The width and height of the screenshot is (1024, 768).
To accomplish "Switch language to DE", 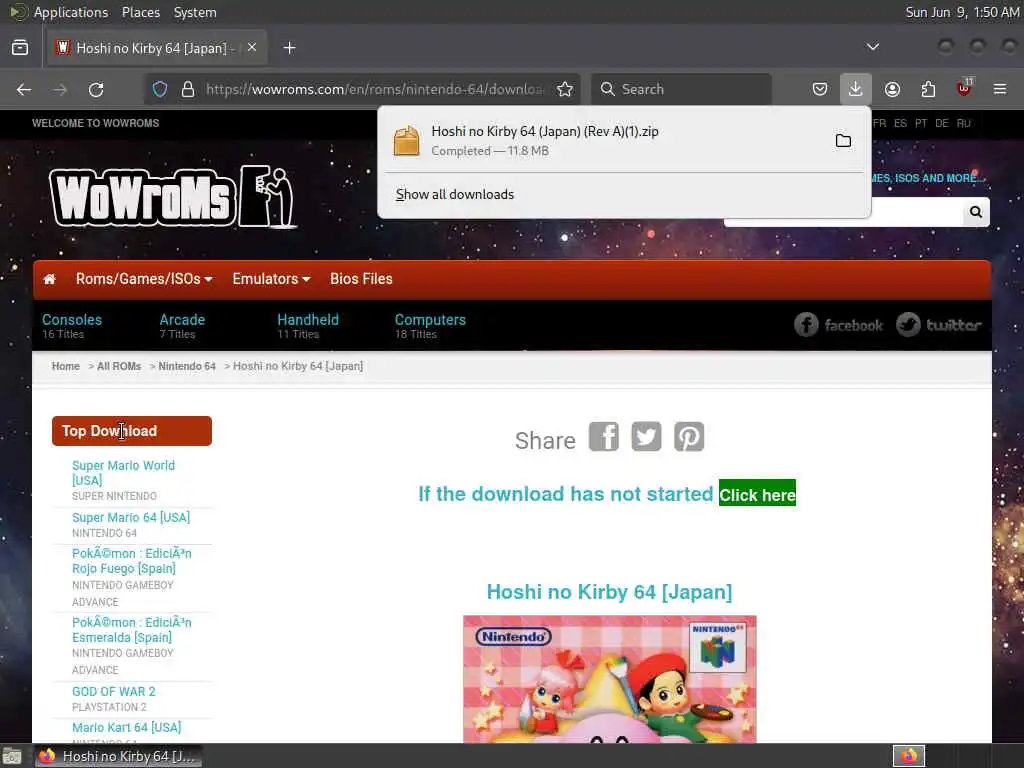I will click(x=941, y=123).
